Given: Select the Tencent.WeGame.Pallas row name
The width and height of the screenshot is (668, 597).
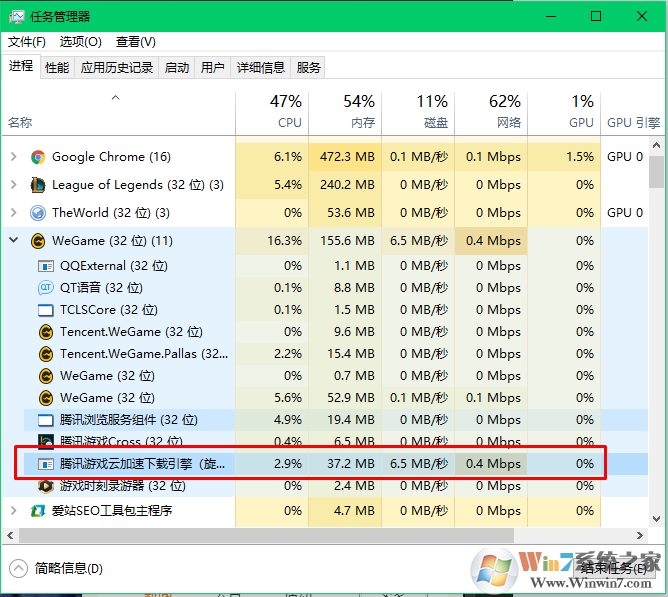Looking at the screenshot, I should [144, 354].
